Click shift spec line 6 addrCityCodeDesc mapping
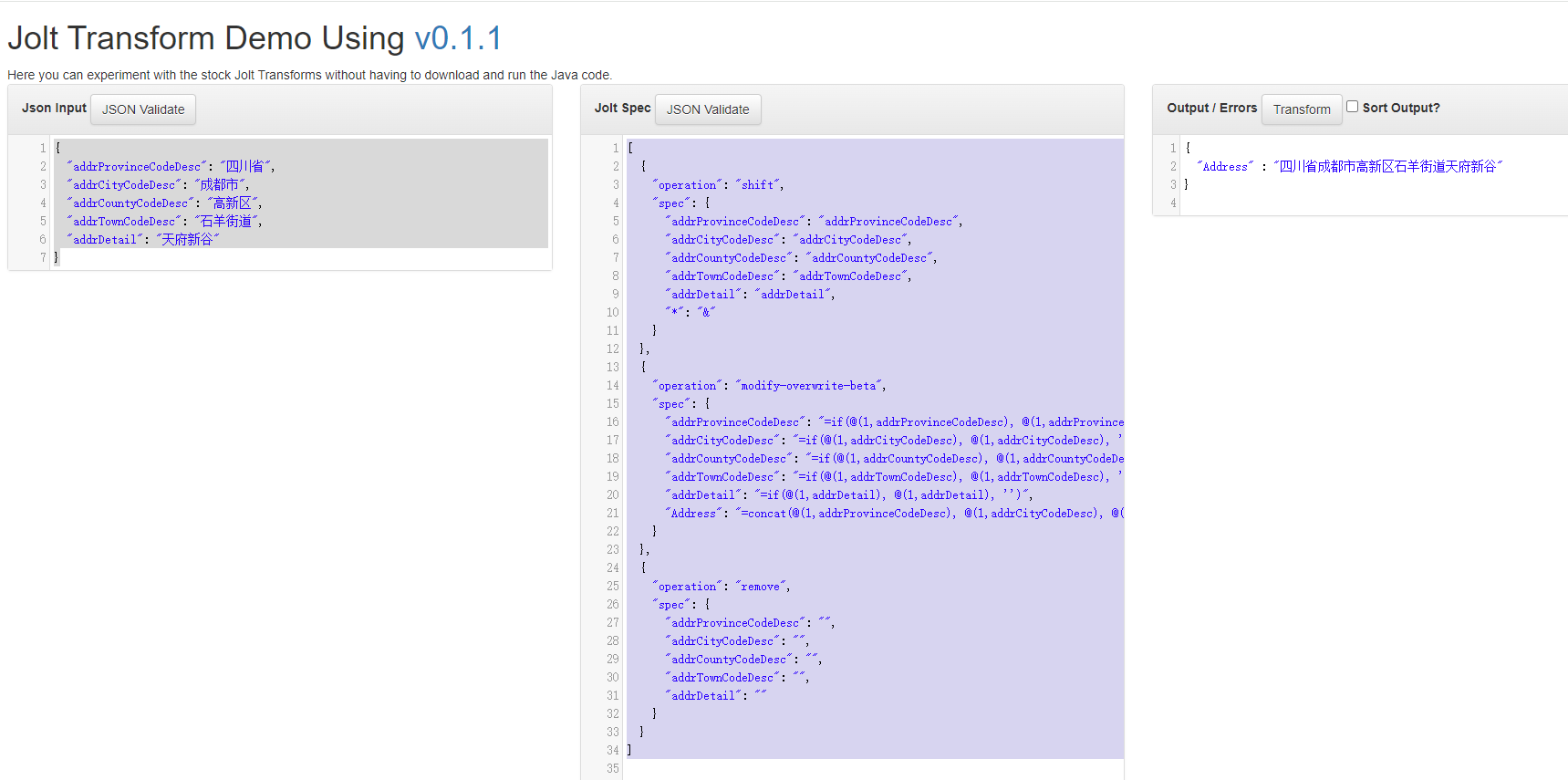The width and height of the screenshot is (1568, 780). (788, 239)
